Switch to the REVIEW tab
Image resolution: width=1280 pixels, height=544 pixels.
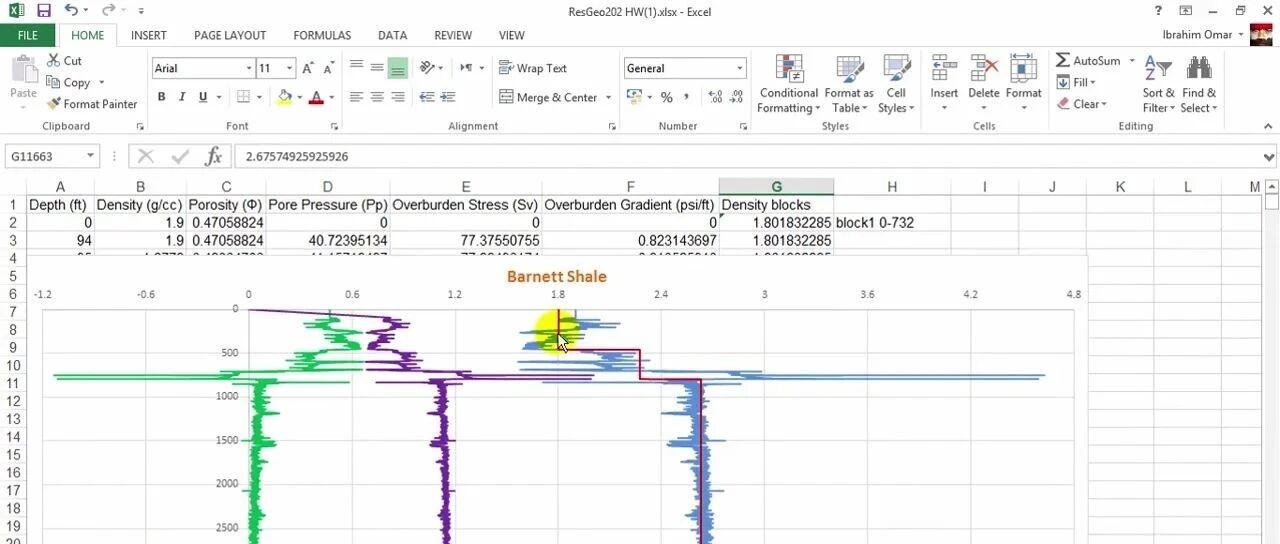(x=453, y=35)
